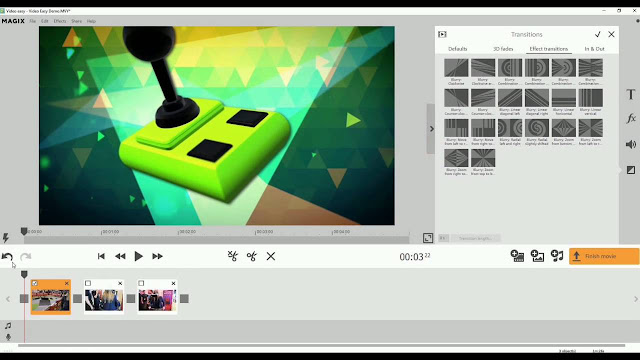The image size is (640, 360).
Task: Click the horizontal timeline scrollbar
Action: (321, 345)
